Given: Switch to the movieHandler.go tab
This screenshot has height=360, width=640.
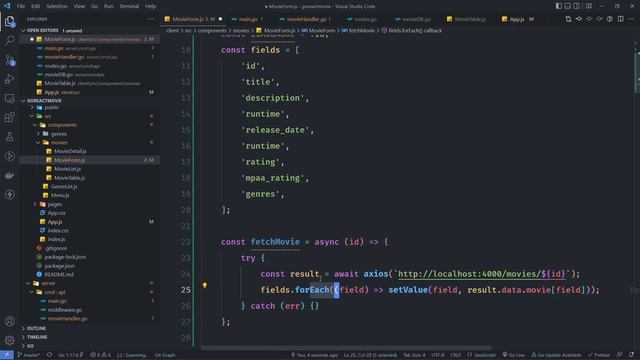Looking at the screenshot, I should pyautogui.click(x=306, y=19).
